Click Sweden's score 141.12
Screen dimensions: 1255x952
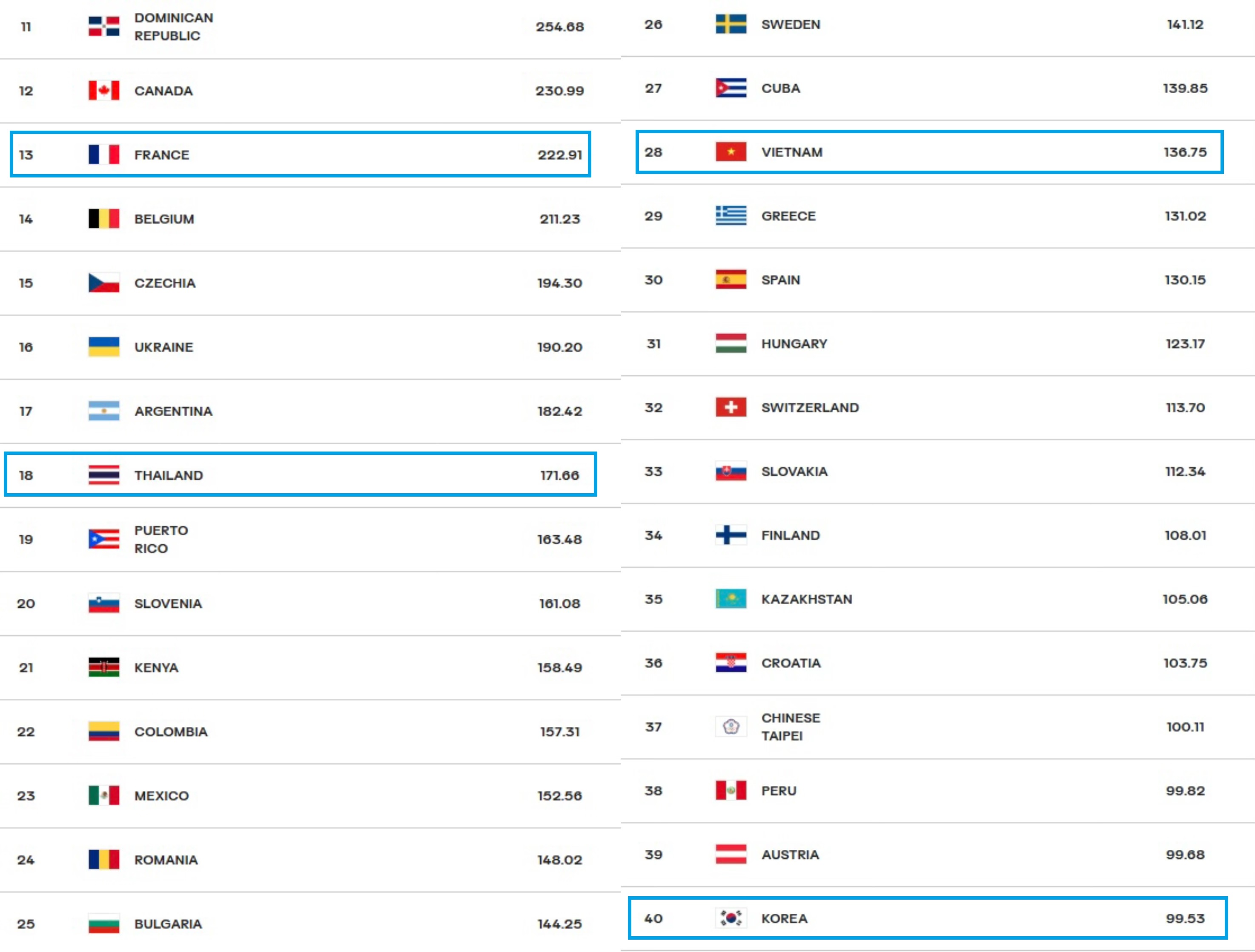pyautogui.click(x=1185, y=24)
